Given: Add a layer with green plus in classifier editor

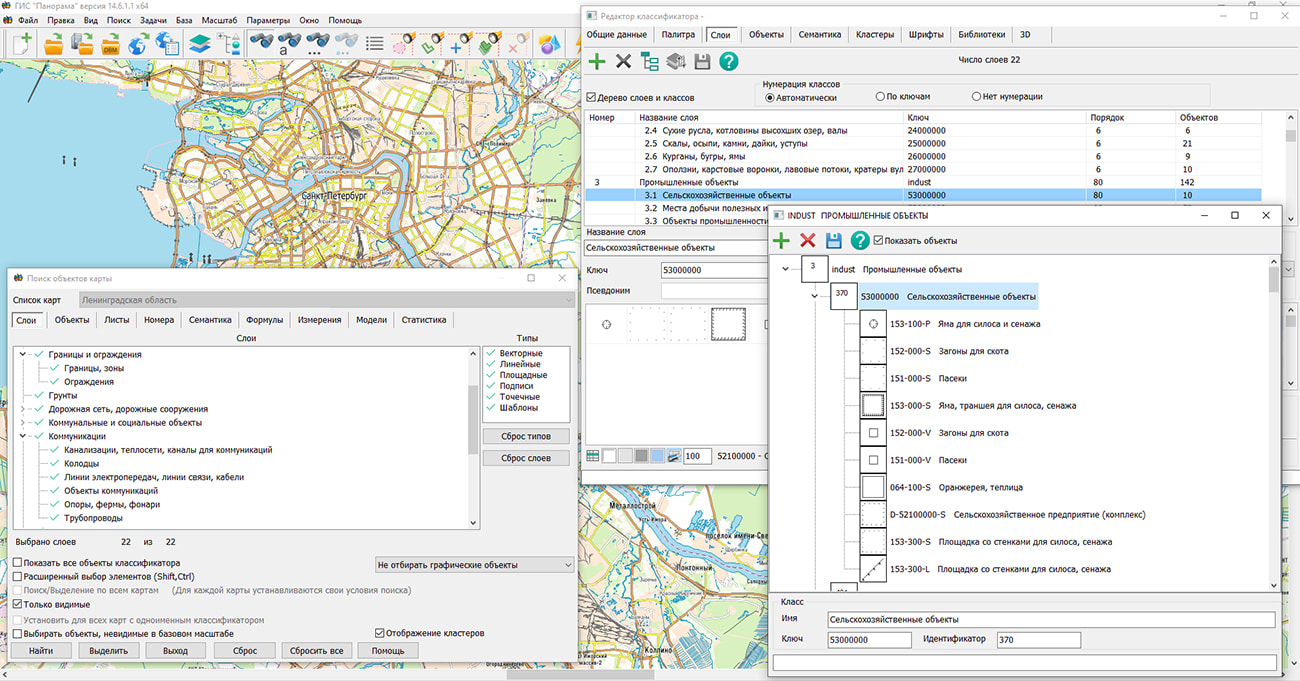Looking at the screenshot, I should 597,62.
